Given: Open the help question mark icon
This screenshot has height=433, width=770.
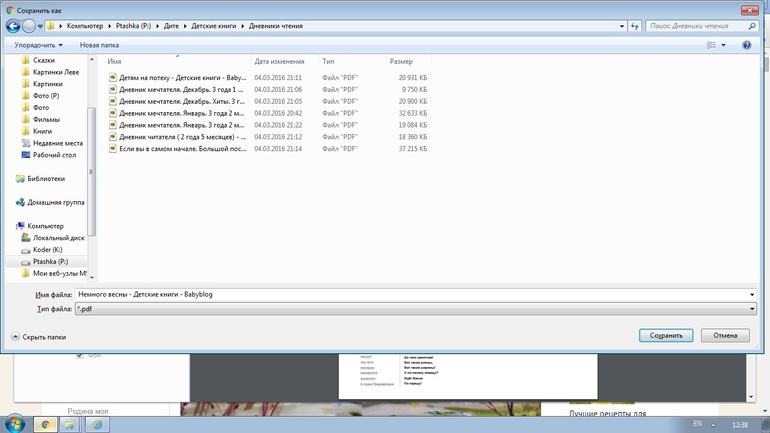Looking at the screenshot, I should (746, 45).
